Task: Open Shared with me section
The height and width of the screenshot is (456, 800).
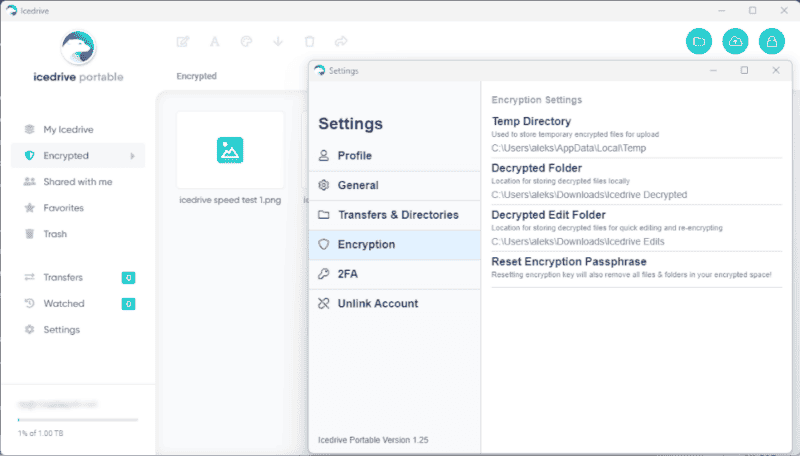Action: pyautogui.click(x=78, y=182)
